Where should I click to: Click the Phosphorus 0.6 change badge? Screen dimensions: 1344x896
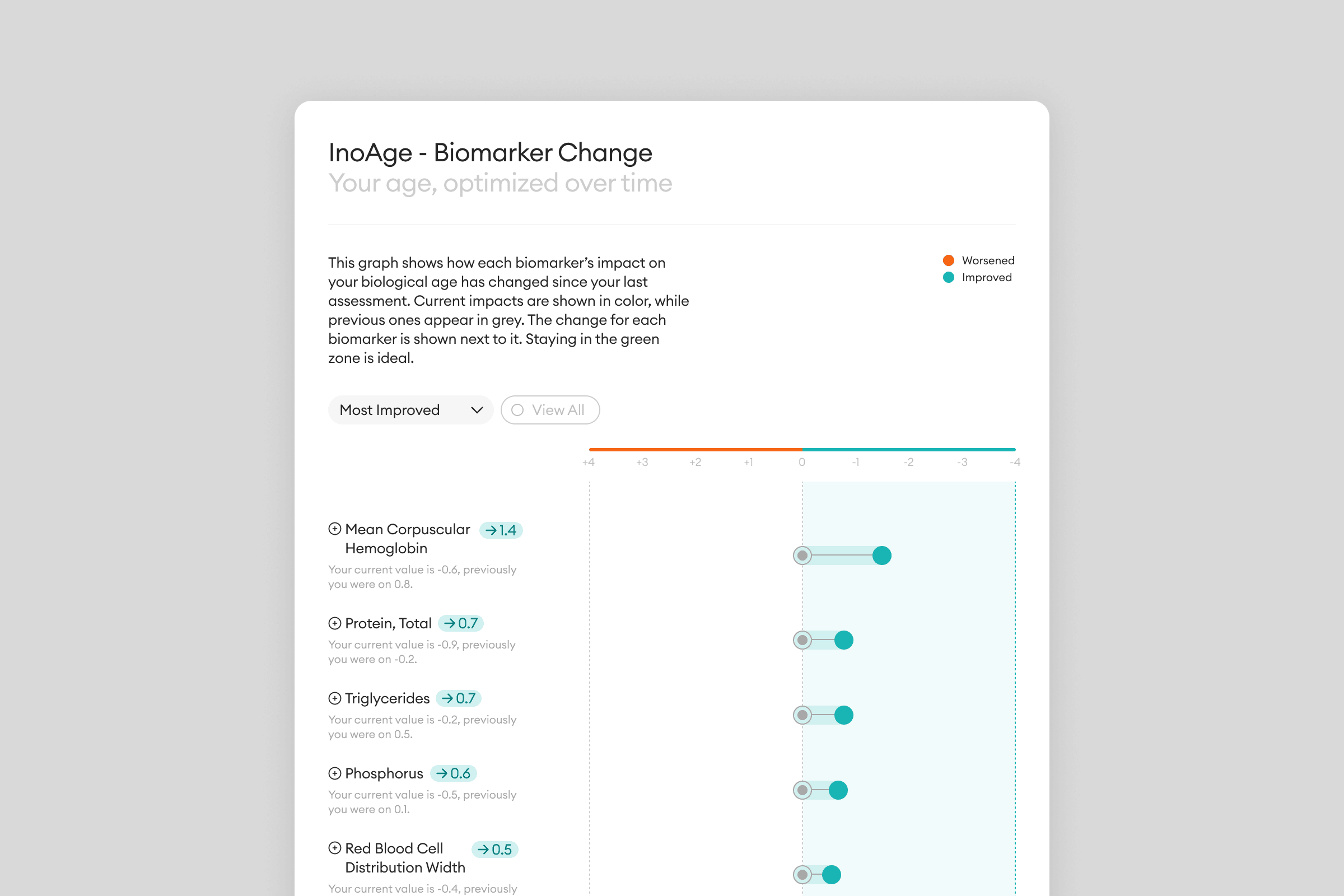[453, 773]
